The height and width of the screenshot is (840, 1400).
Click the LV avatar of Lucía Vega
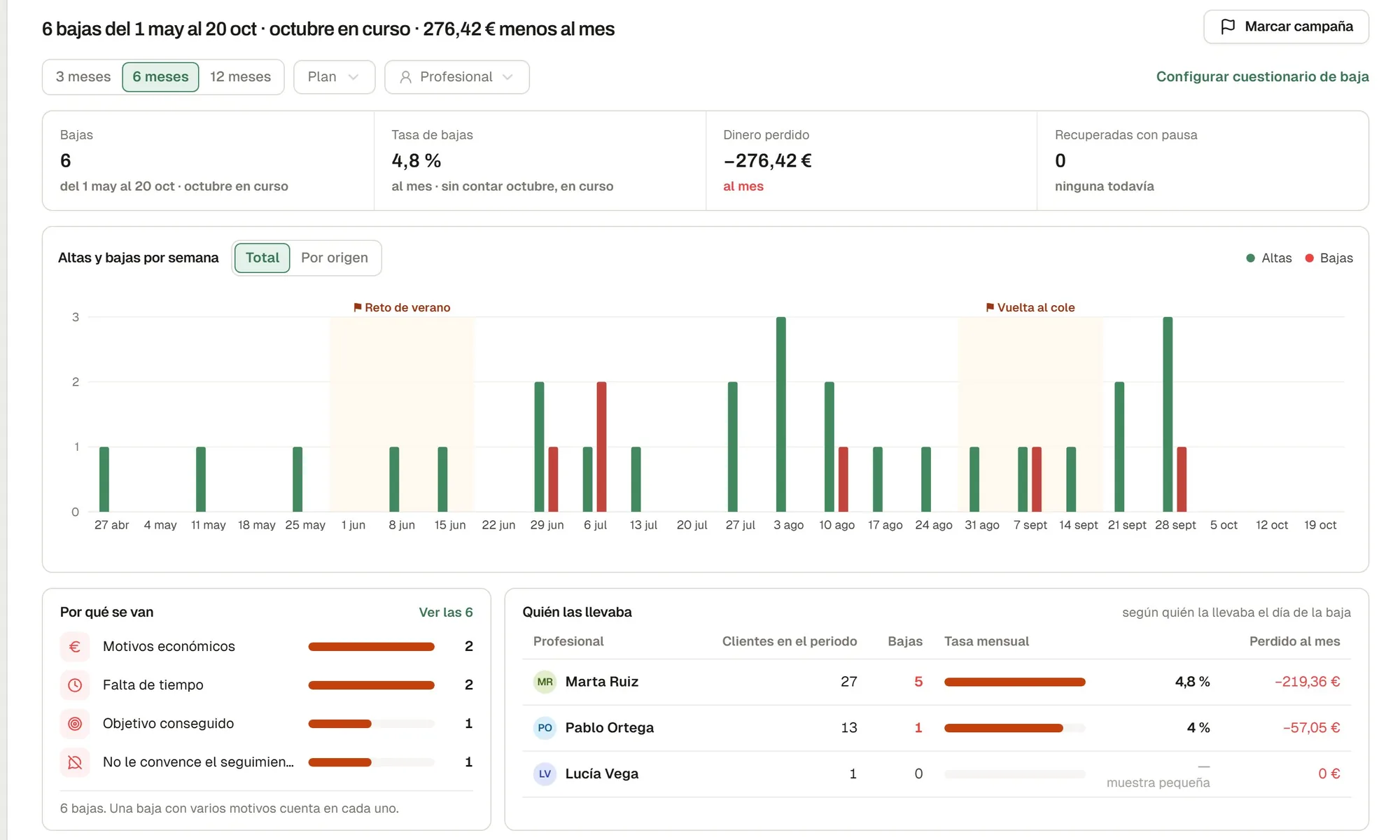545,774
